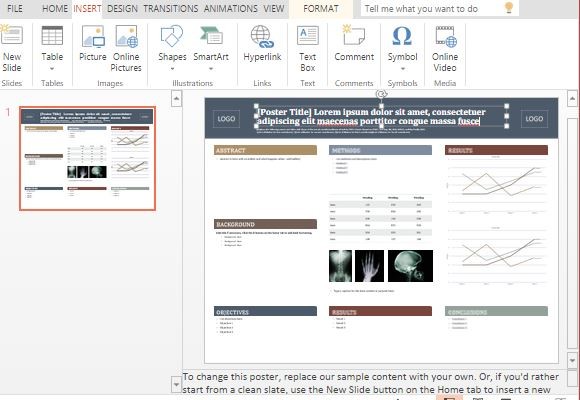Insert a Comment
Viewport: 580px width, 400px height.
[x=354, y=43]
